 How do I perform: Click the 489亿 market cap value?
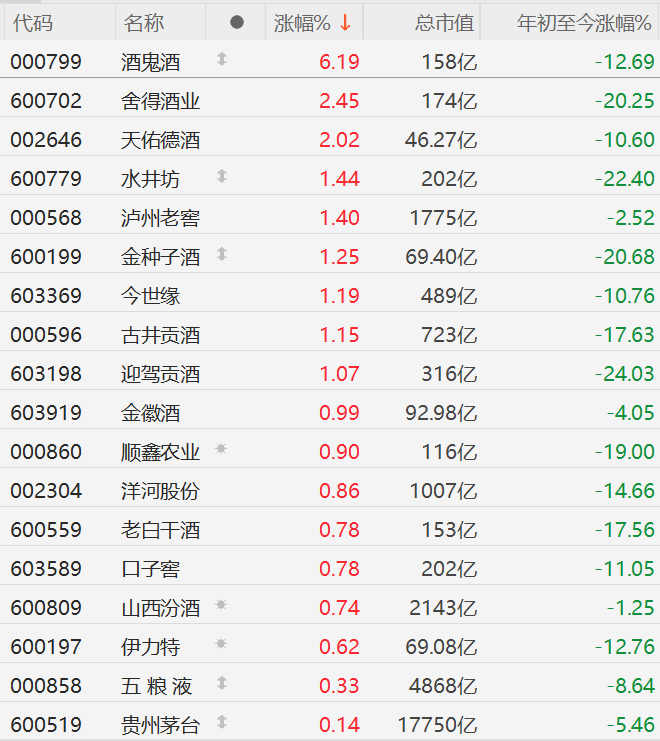pyautogui.click(x=449, y=296)
